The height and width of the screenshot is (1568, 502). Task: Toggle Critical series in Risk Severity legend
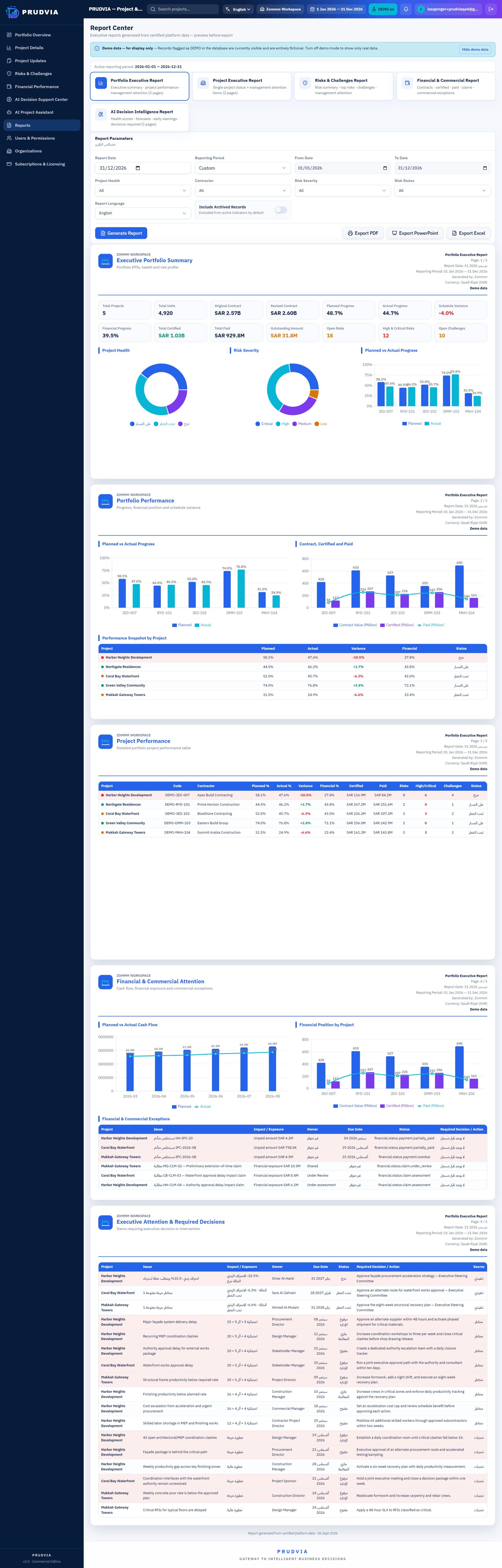[264, 424]
